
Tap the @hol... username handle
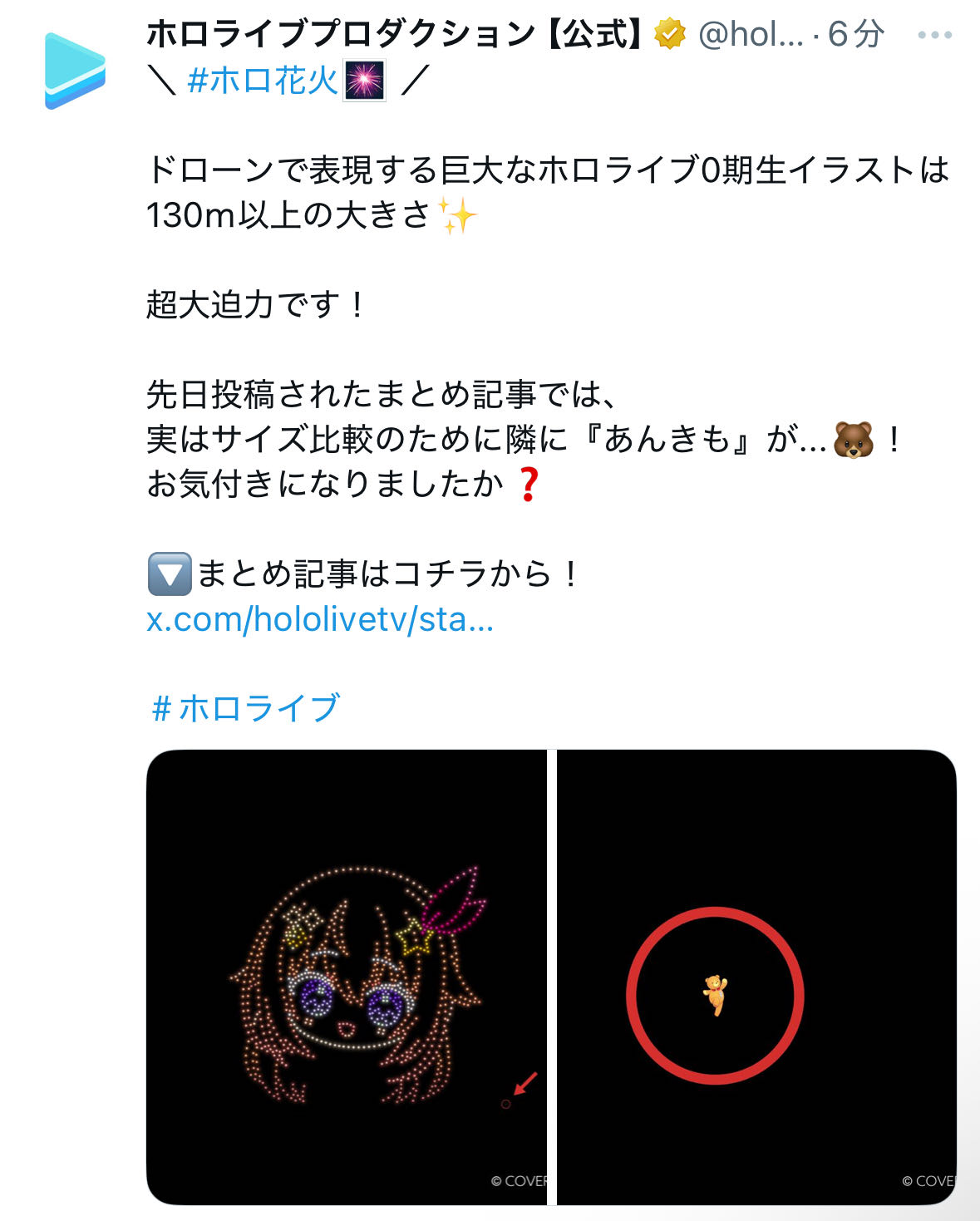tap(751, 34)
